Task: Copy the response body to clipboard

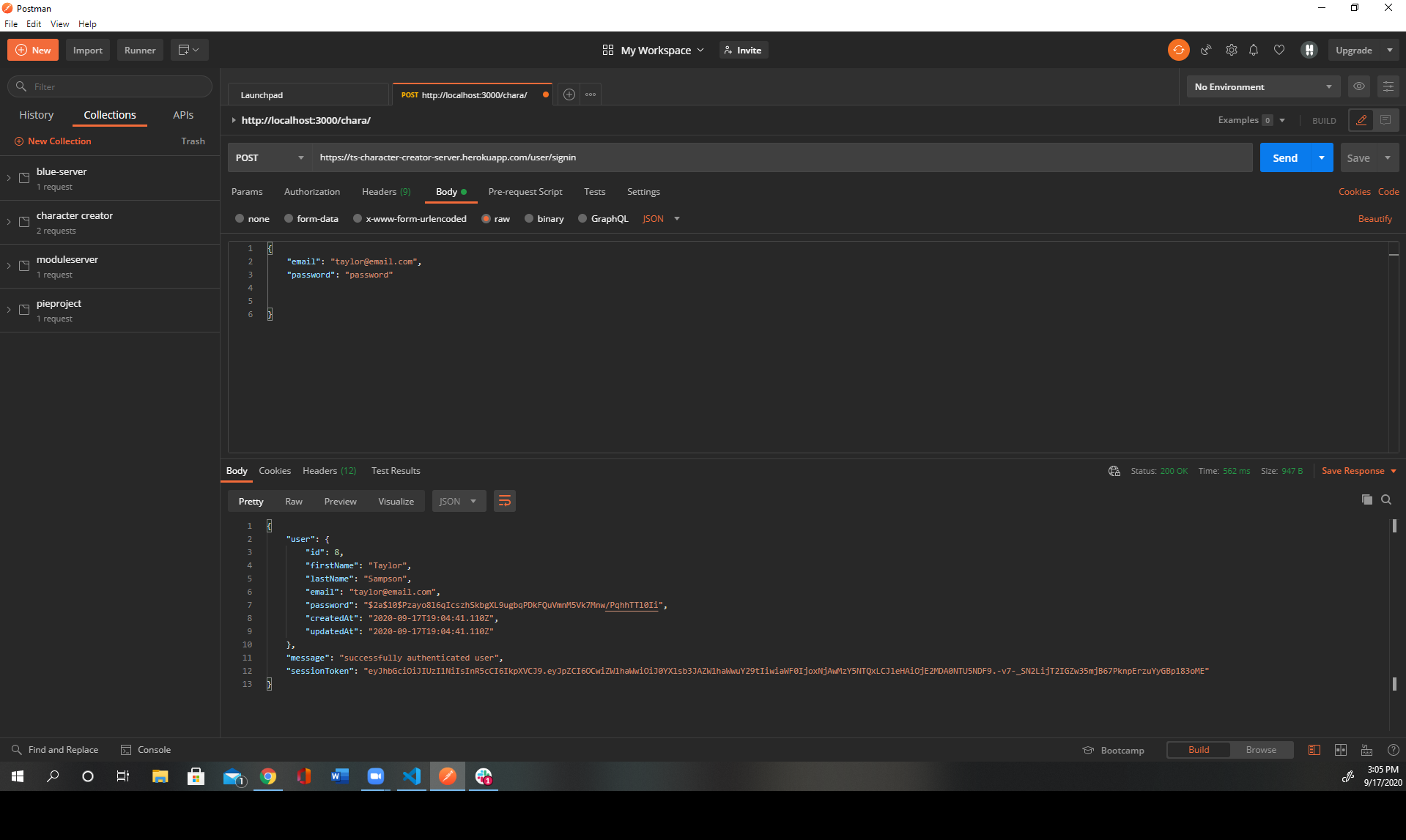Action: 1366,499
